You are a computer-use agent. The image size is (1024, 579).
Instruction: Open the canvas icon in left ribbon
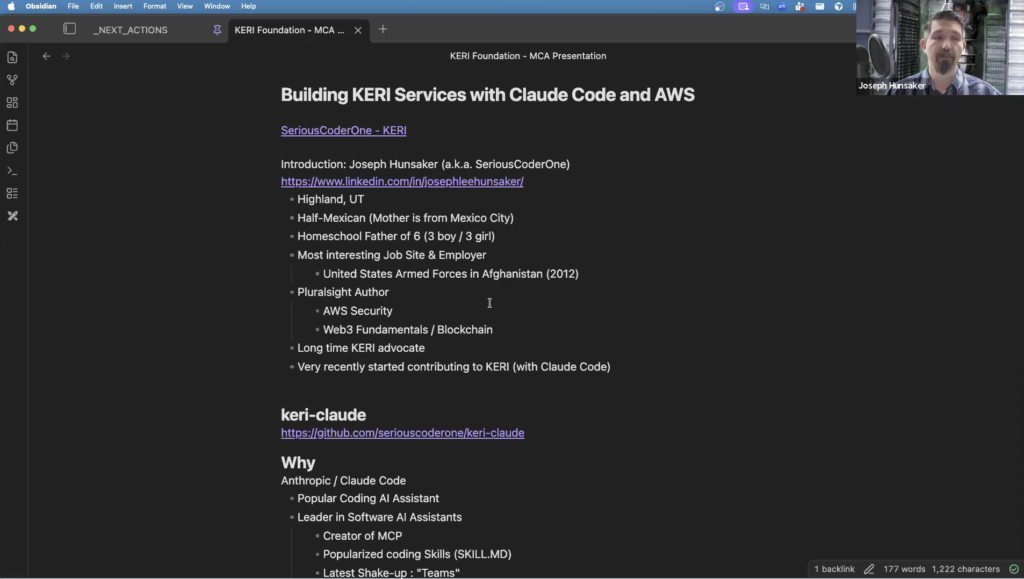(12, 103)
